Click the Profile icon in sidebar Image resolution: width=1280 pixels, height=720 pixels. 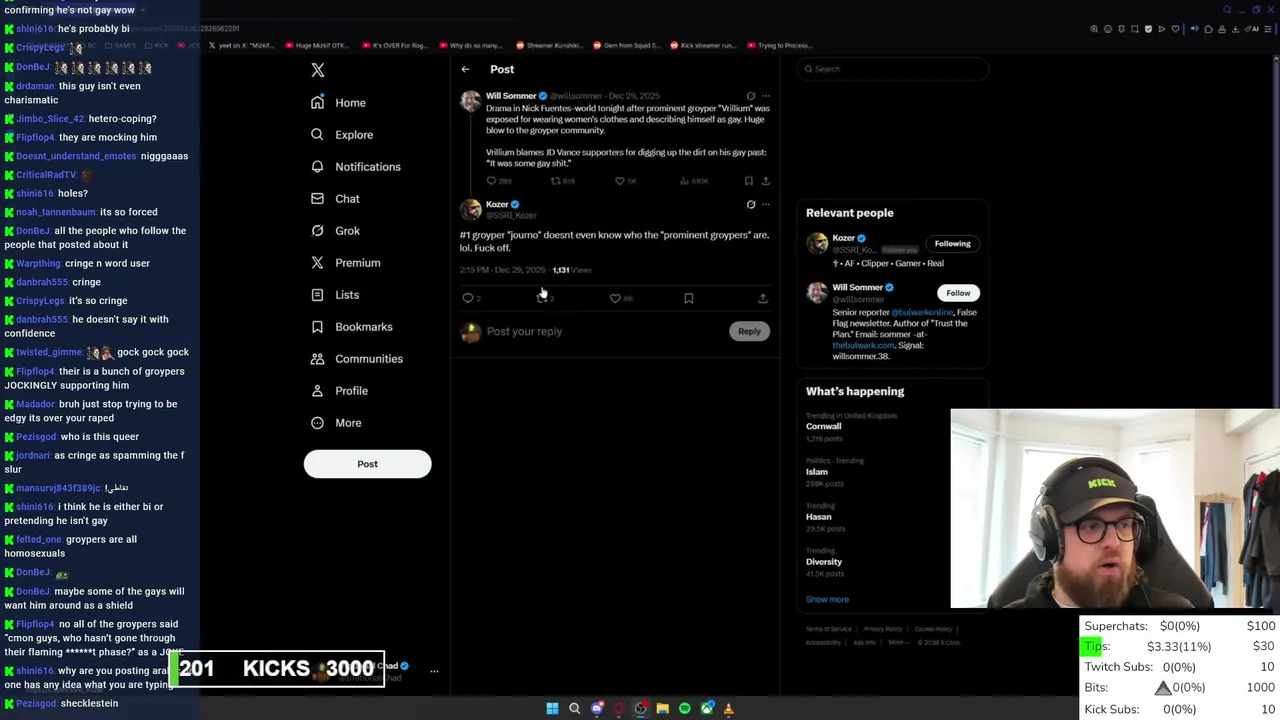[x=317, y=391]
